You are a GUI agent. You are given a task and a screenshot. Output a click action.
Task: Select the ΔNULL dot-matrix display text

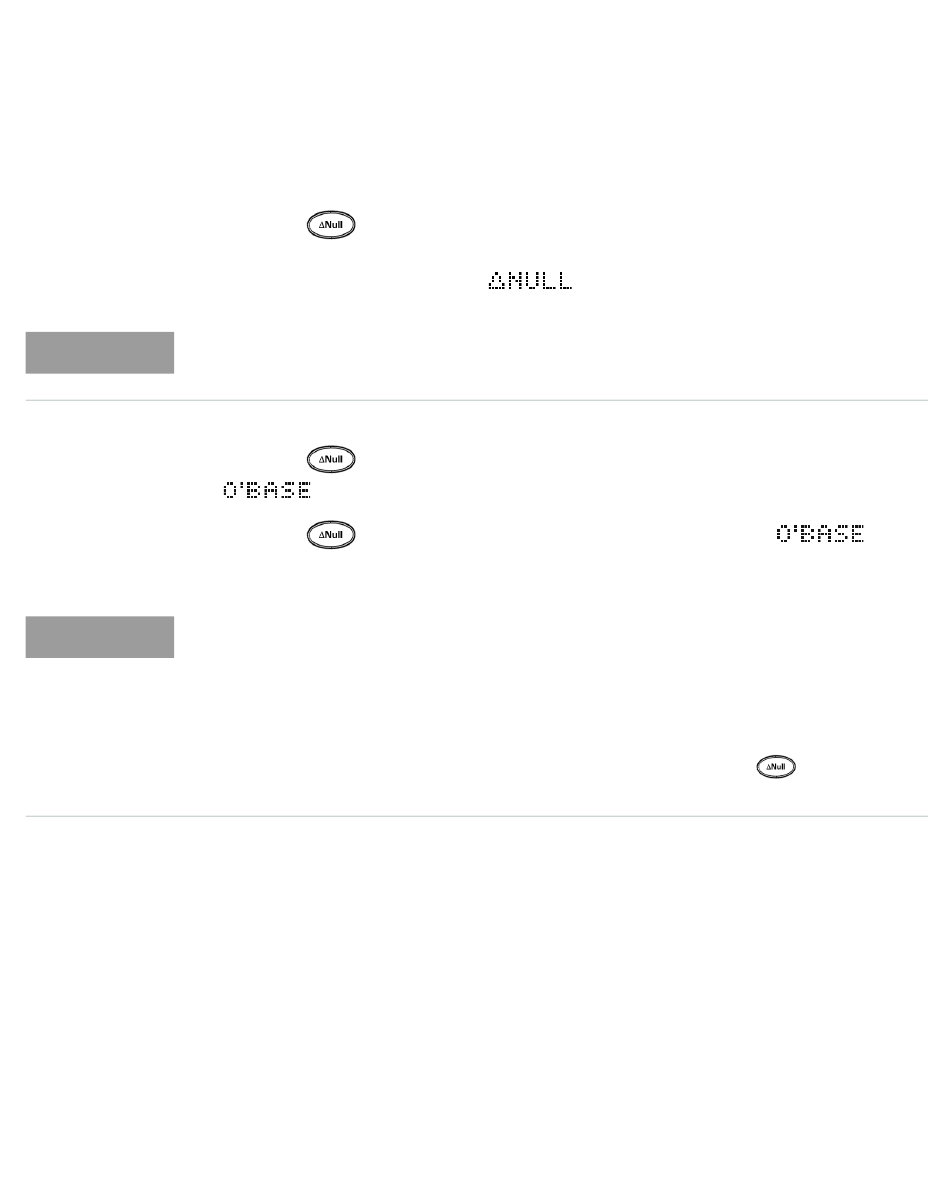click(531, 281)
